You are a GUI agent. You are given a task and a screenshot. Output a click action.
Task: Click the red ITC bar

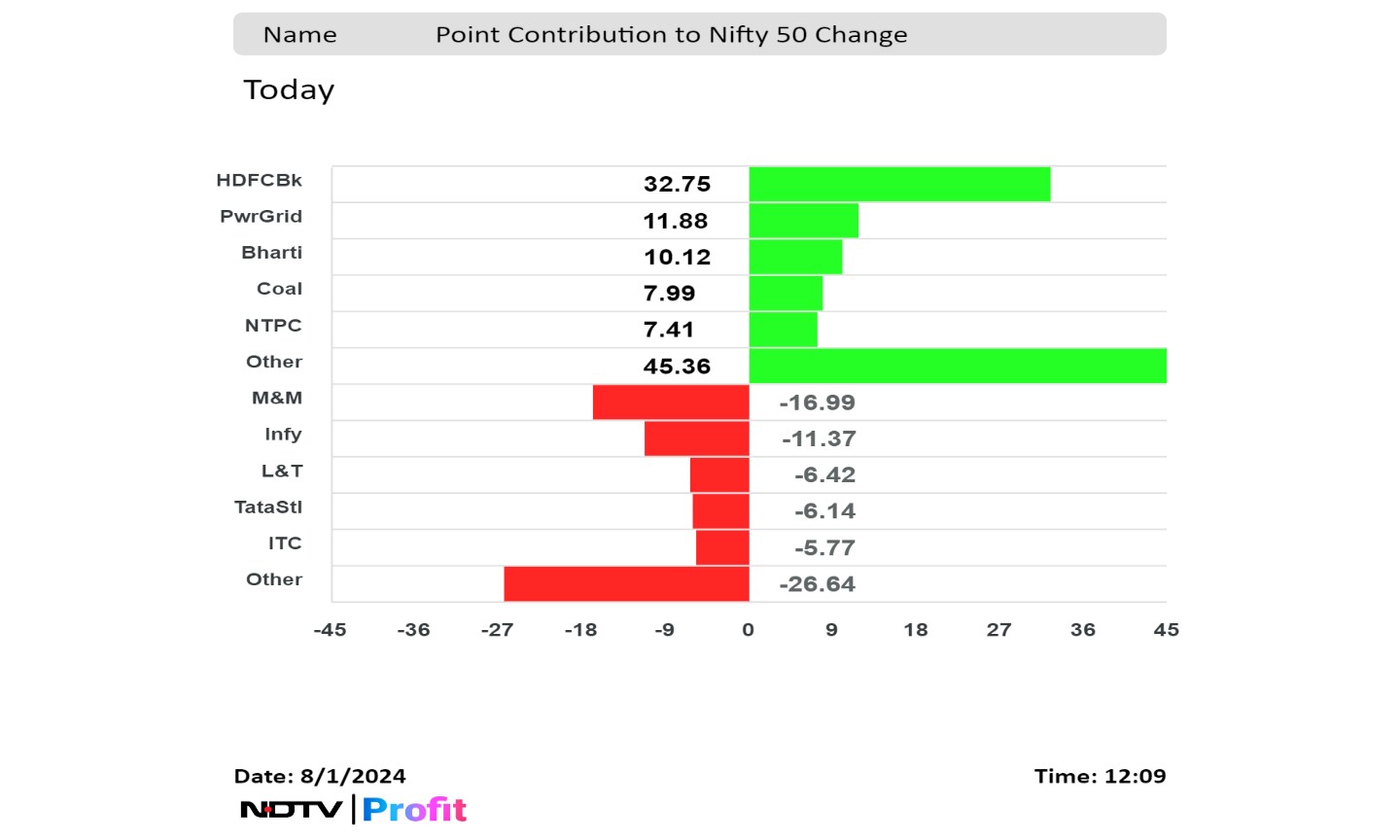722,547
